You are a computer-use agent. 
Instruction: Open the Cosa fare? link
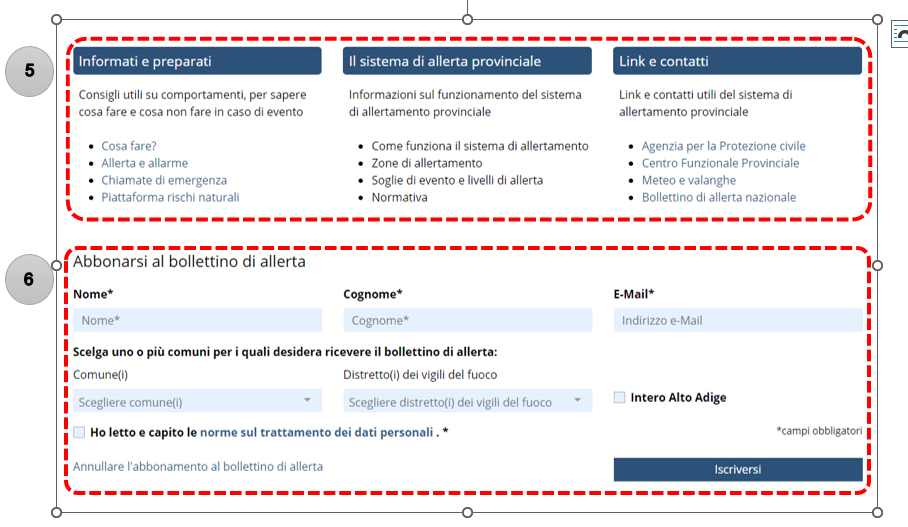tap(129, 146)
